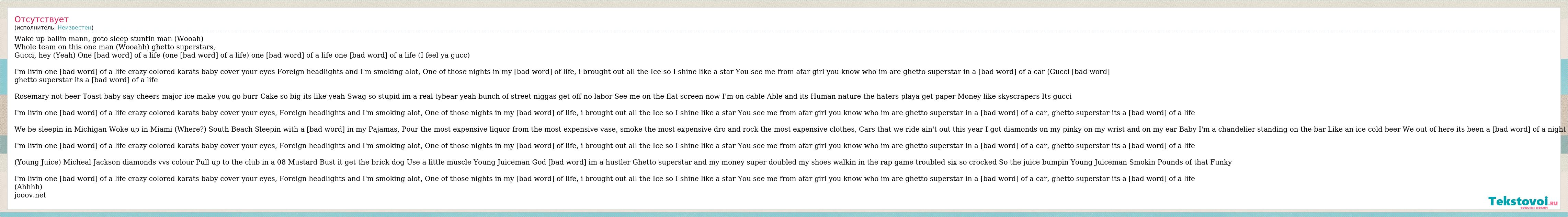Click the '(Ahhhh)' lyric line
This screenshot has height=217, width=1568.
tap(29, 187)
